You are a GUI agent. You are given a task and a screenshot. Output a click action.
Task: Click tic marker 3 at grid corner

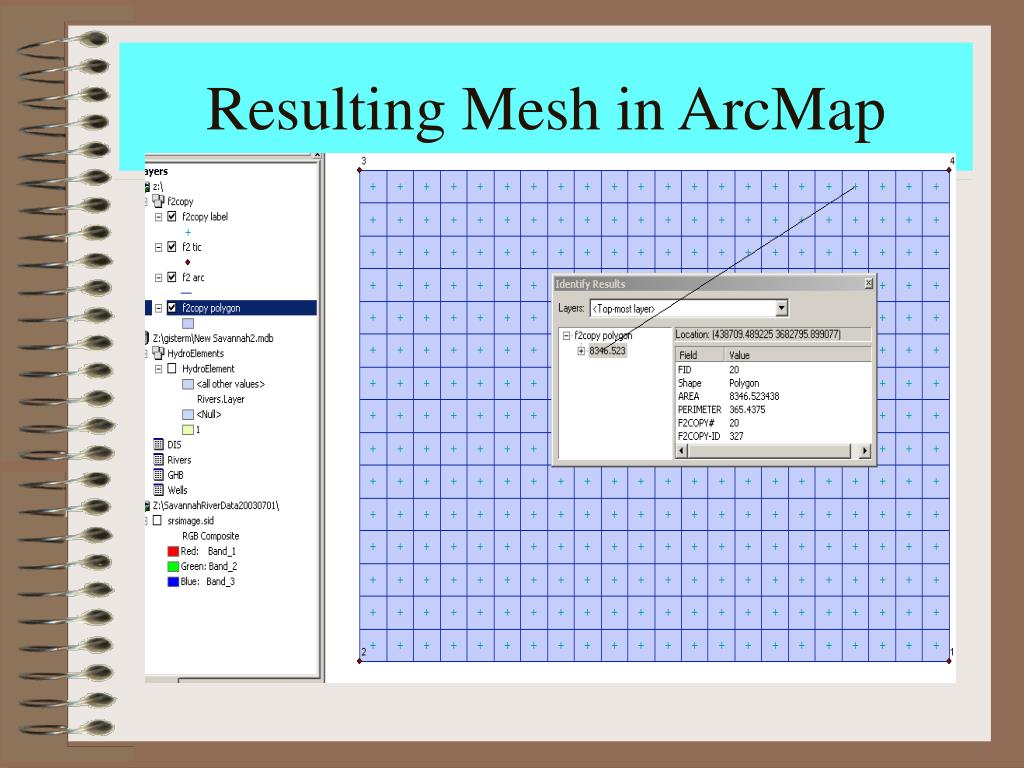(x=360, y=170)
